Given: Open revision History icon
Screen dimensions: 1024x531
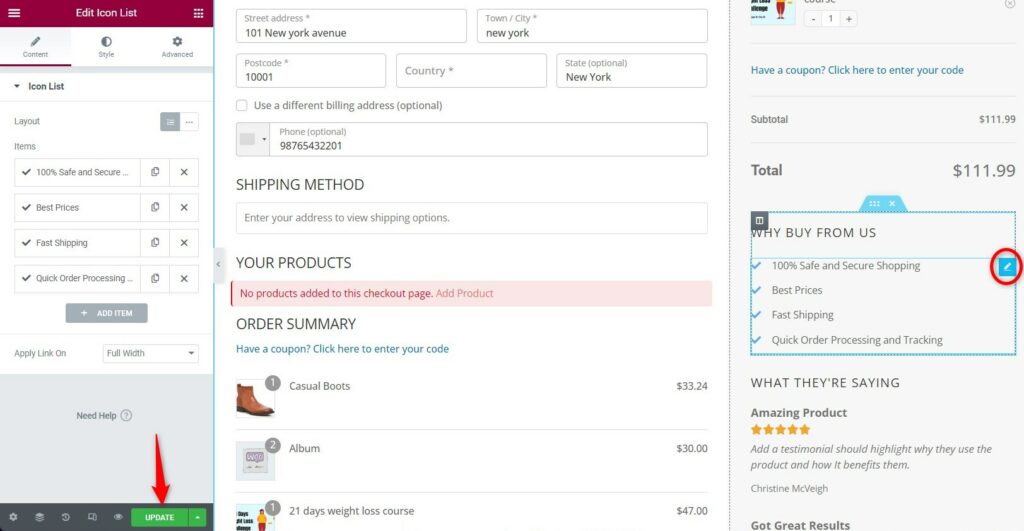Looking at the screenshot, I should tap(65, 517).
